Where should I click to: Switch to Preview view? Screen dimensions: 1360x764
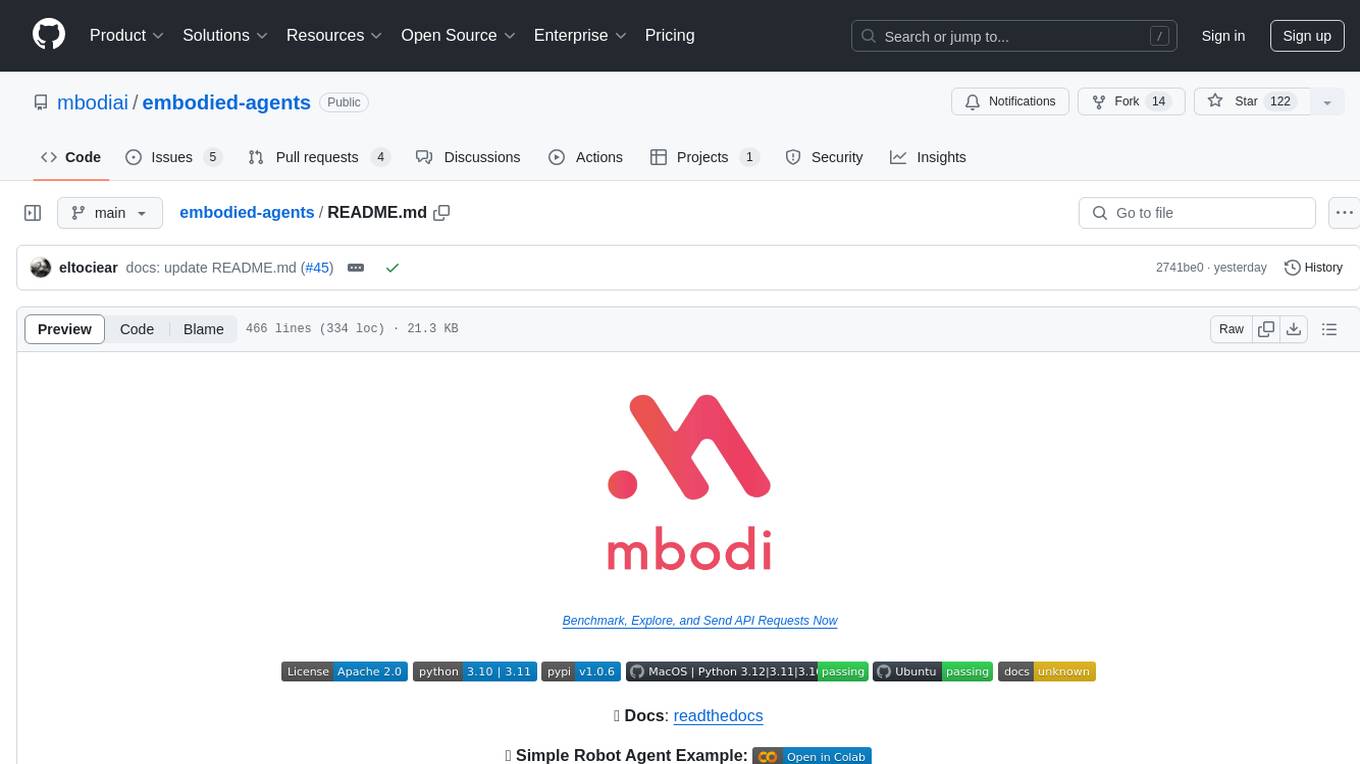coord(65,329)
